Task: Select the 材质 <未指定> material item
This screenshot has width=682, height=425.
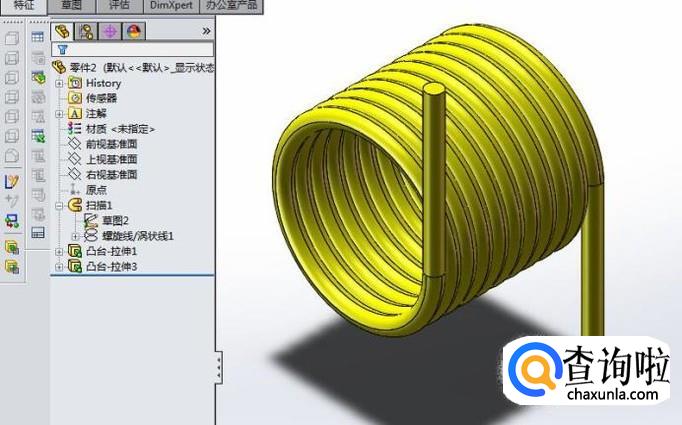Action: 111,129
